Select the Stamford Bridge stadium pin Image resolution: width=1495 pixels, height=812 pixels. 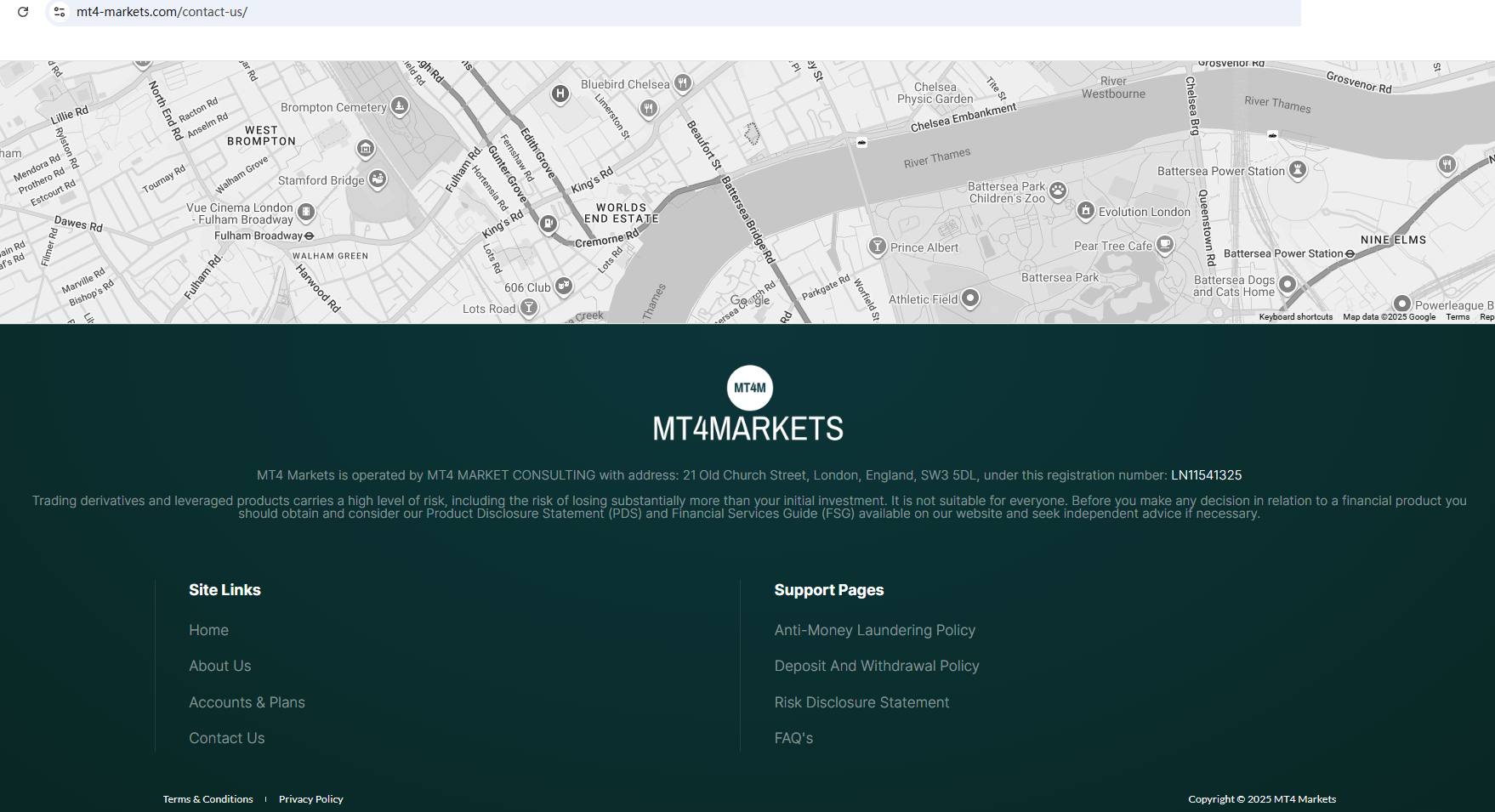click(378, 179)
